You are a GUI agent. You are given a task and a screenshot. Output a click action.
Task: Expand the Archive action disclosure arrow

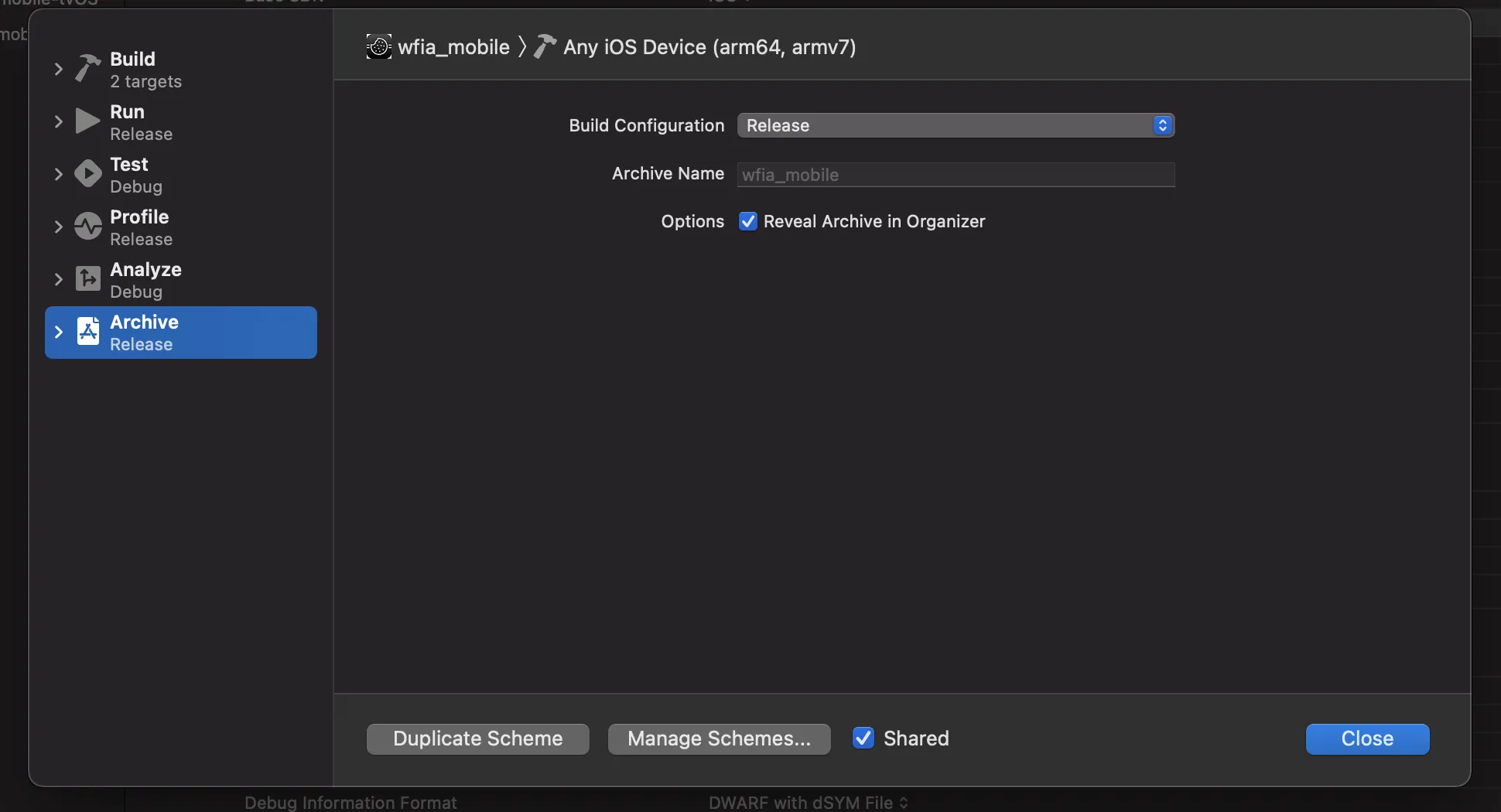click(58, 332)
